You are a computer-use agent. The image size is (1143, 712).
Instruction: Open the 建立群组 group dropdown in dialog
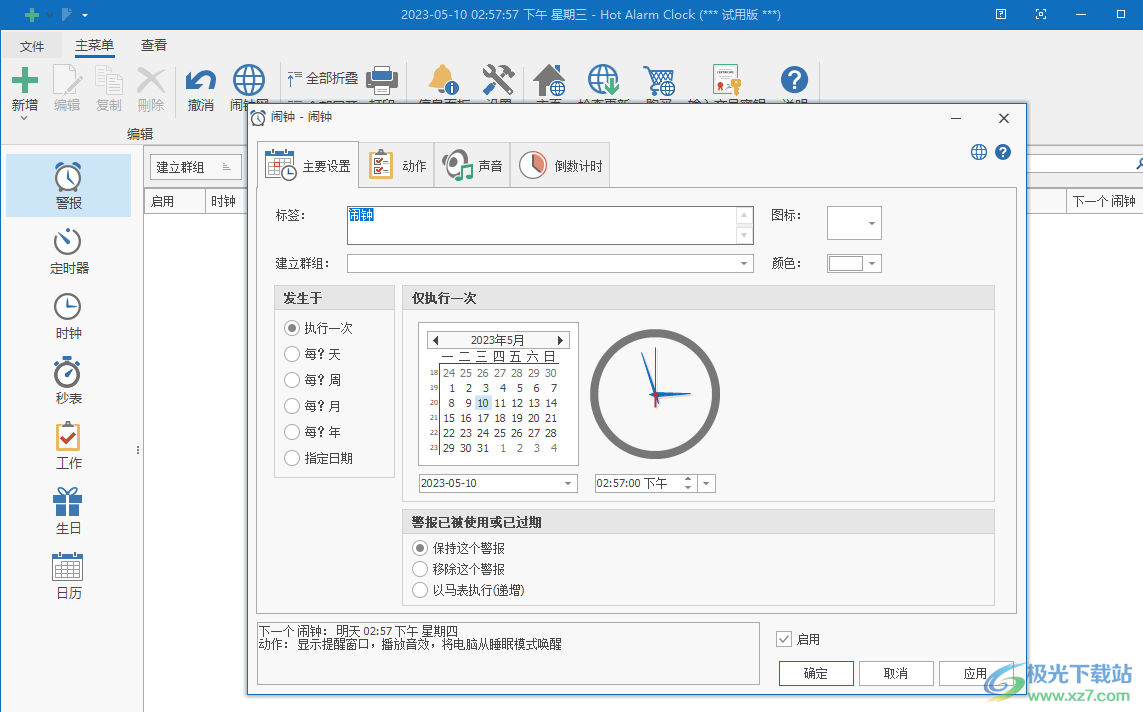click(744, 263)
